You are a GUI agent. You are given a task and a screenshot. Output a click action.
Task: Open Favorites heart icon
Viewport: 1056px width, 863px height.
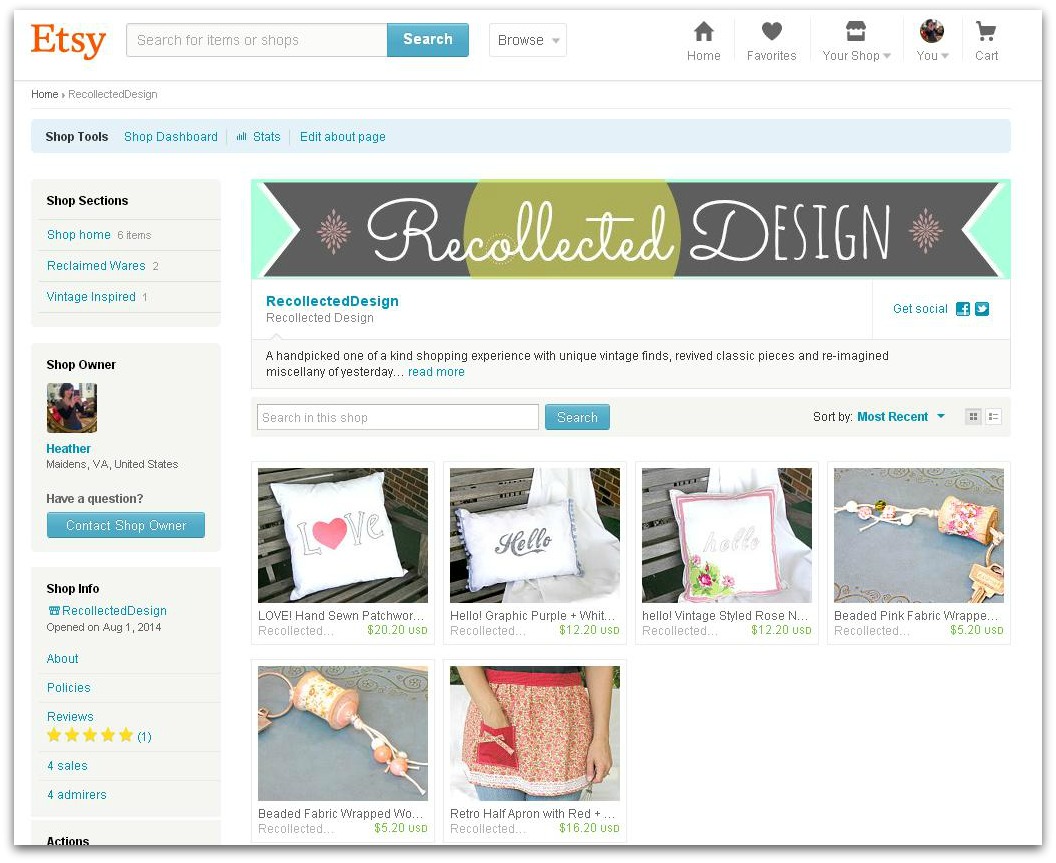(x=771, y=31)
